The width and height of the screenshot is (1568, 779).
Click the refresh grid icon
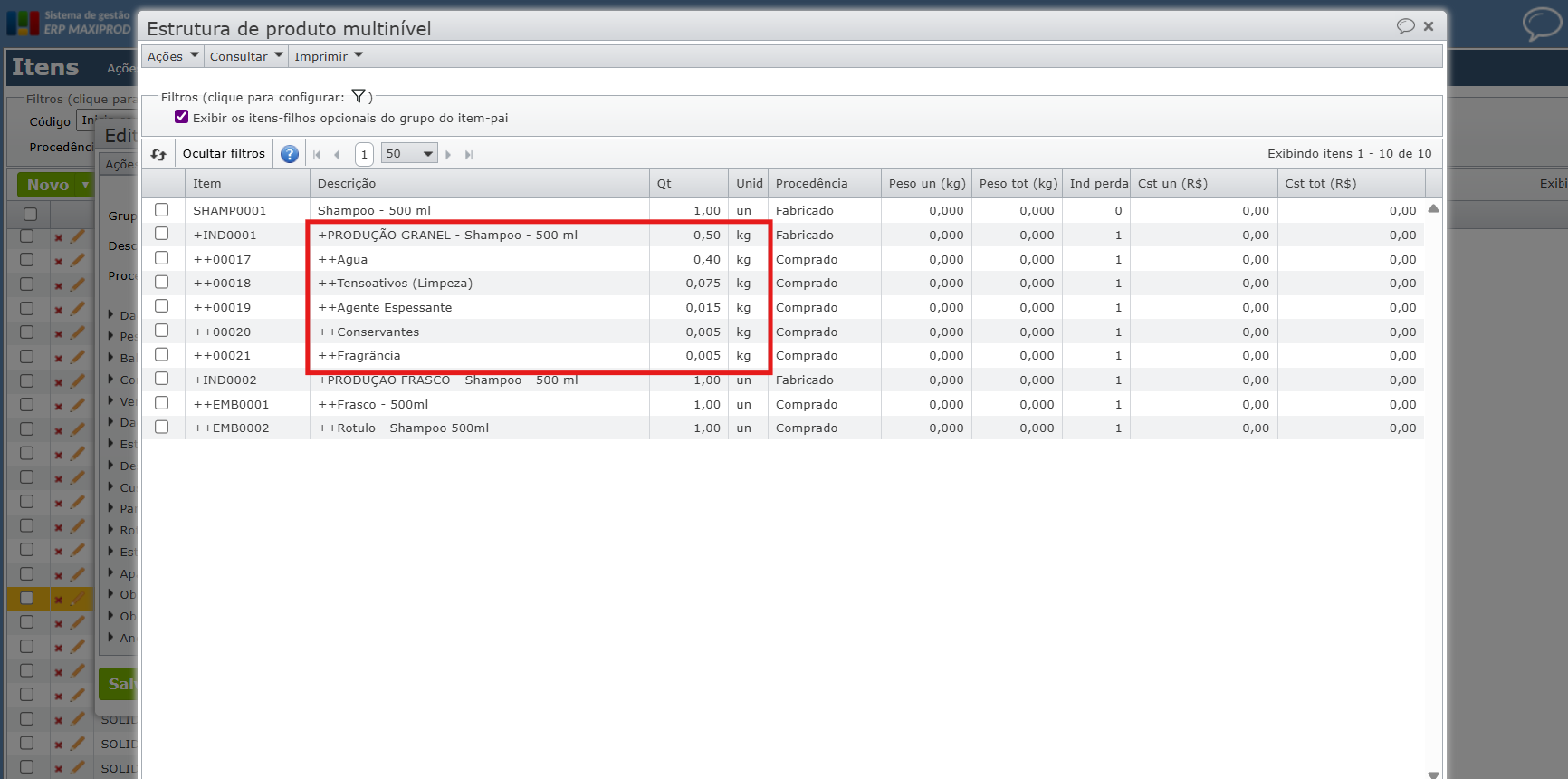(158, 154)
